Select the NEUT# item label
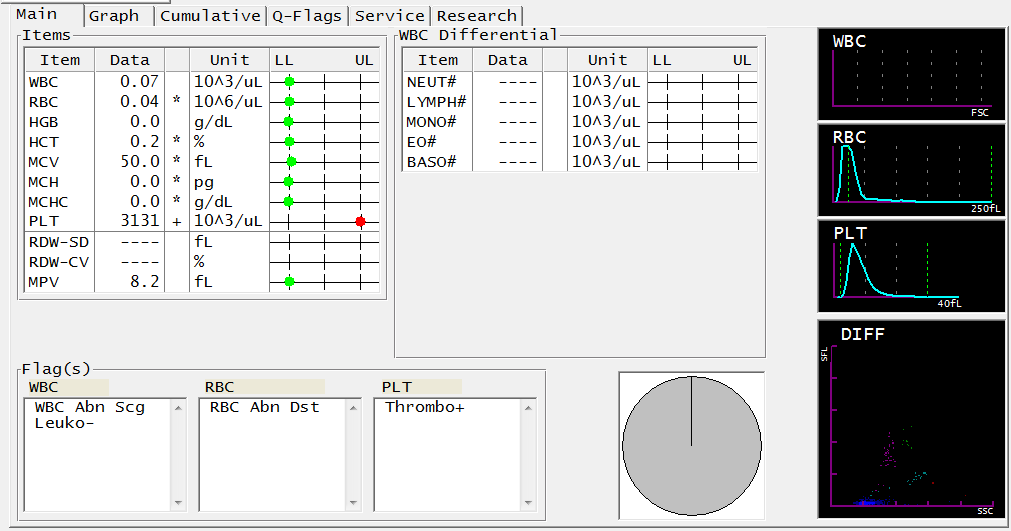Image resolution: width=1011 pixels, height=531 pixels. (431, 82)
